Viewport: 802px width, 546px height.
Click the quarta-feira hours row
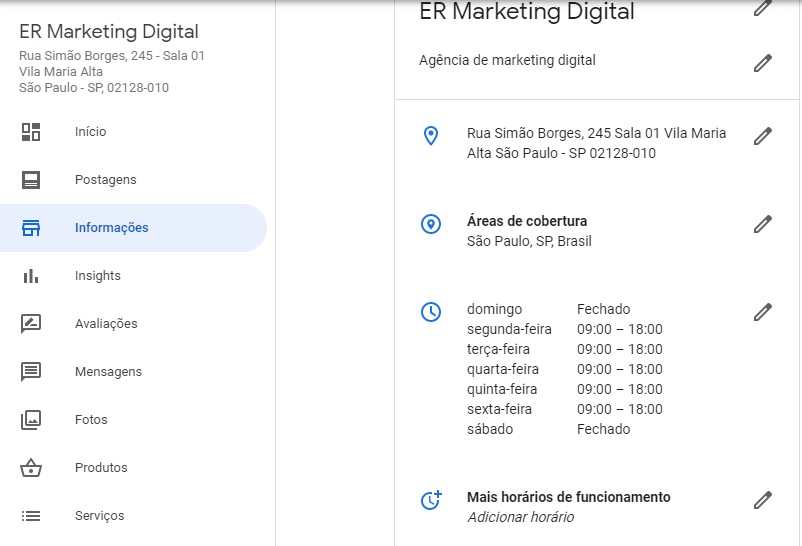565,369
